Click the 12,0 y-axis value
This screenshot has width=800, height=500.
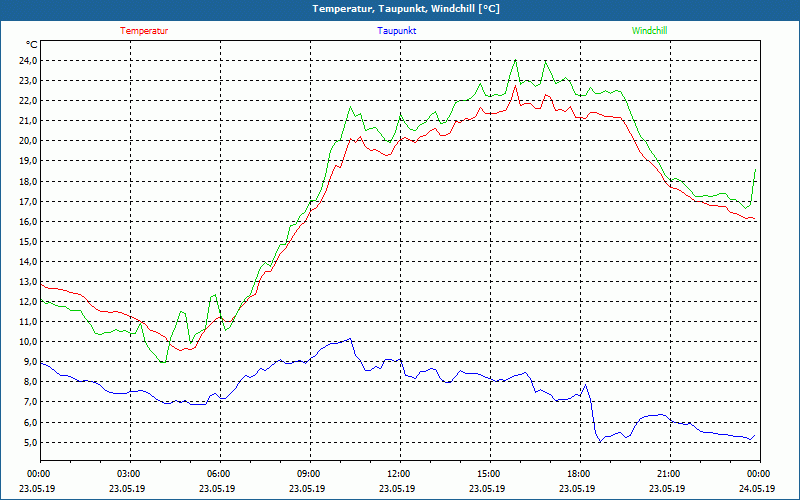28,302
